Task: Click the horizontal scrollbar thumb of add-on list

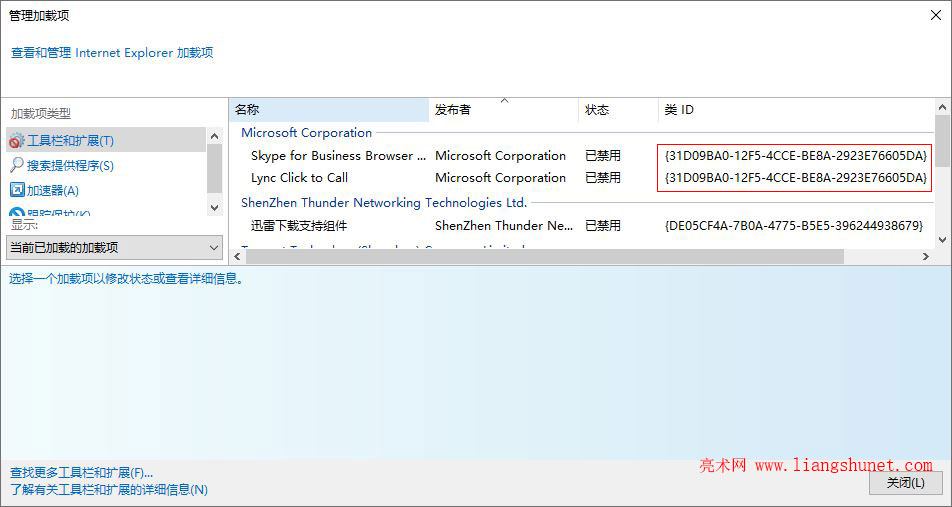Action: [545, 257]
